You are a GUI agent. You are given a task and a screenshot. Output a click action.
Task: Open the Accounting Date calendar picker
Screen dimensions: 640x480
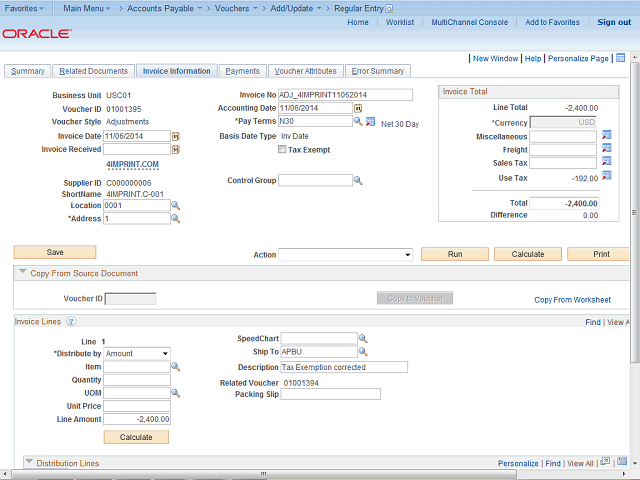point(358,108)
